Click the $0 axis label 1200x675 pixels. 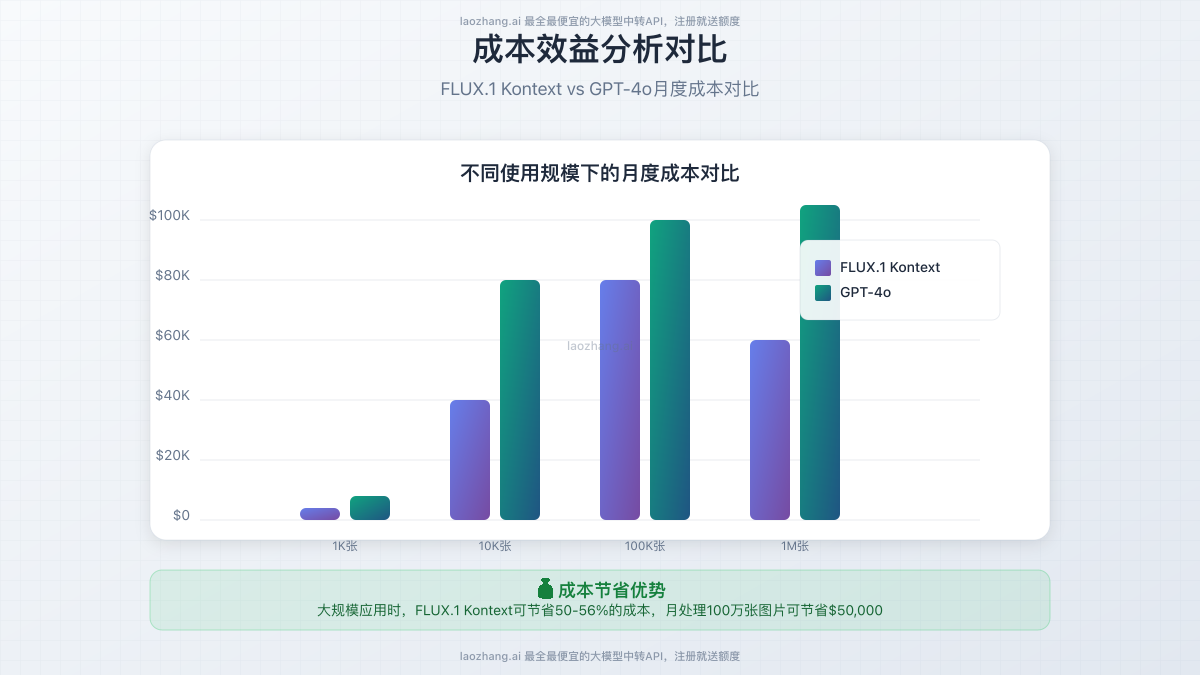point(181,516)
